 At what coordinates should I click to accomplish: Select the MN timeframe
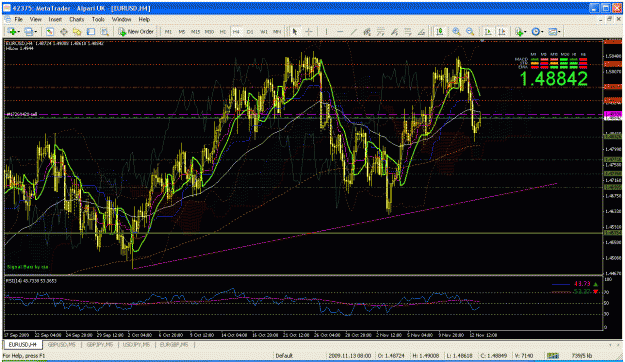[x=277, y=31]
